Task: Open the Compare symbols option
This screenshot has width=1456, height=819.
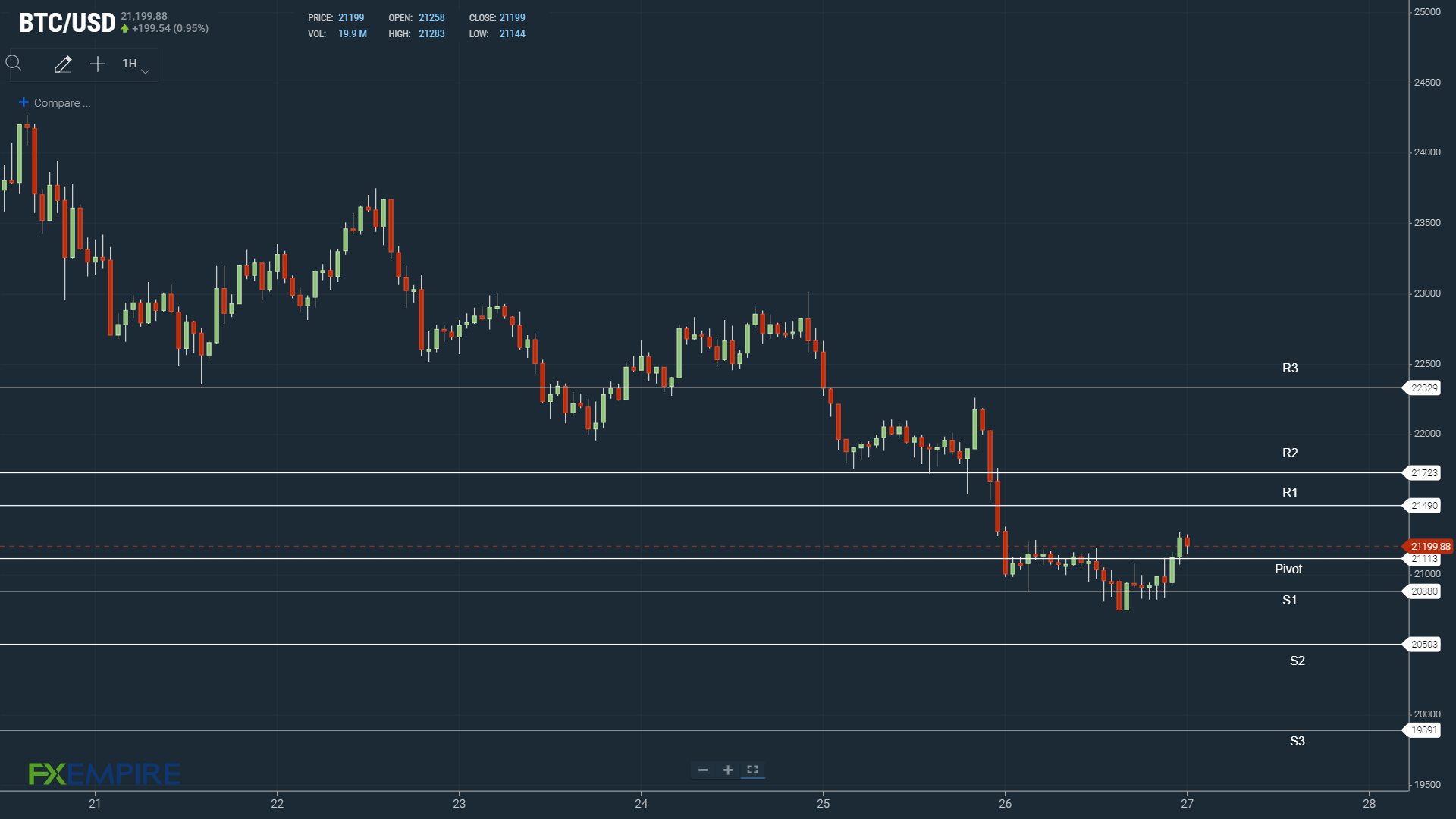Action: coord(55,103)
